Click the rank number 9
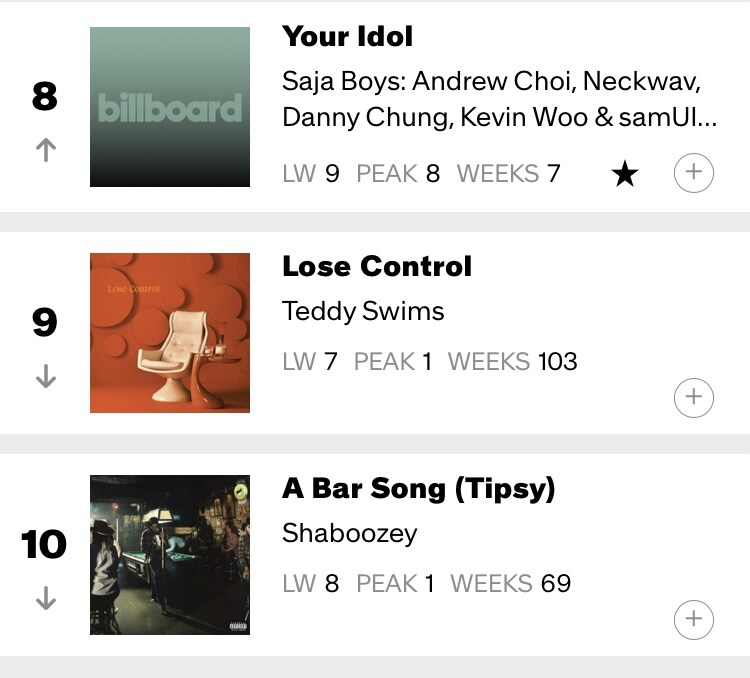Screen dimensions: 750x678 pyautogui.click(x=45, y=323)
